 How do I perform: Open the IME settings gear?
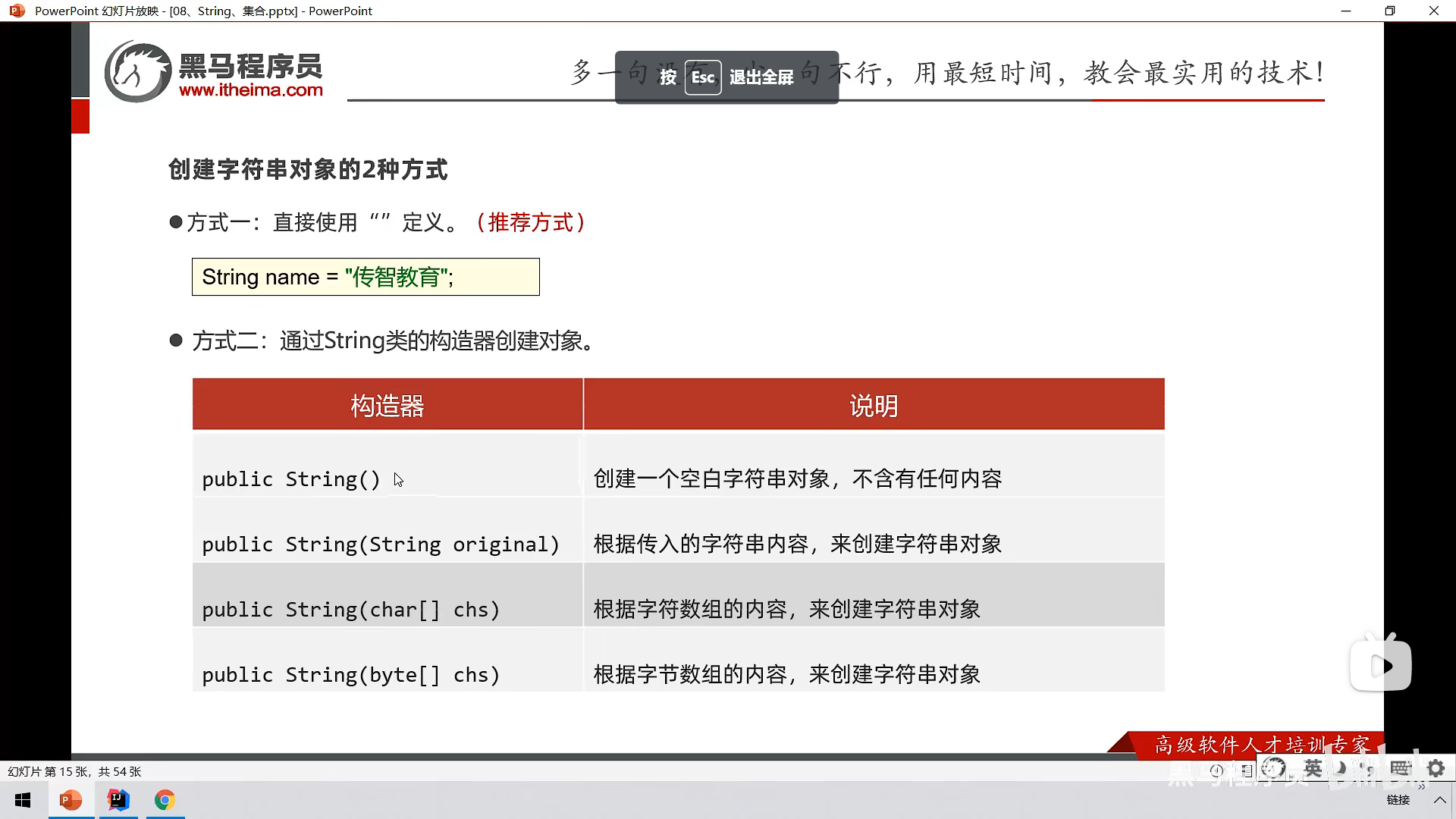tap(1436, 768)
